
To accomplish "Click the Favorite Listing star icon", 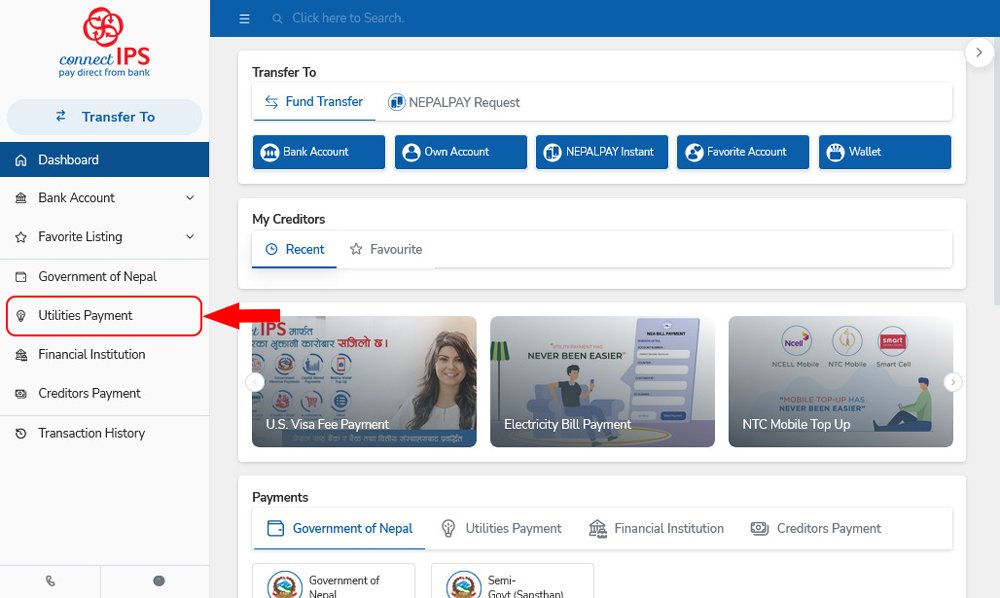I will (21, 237).
